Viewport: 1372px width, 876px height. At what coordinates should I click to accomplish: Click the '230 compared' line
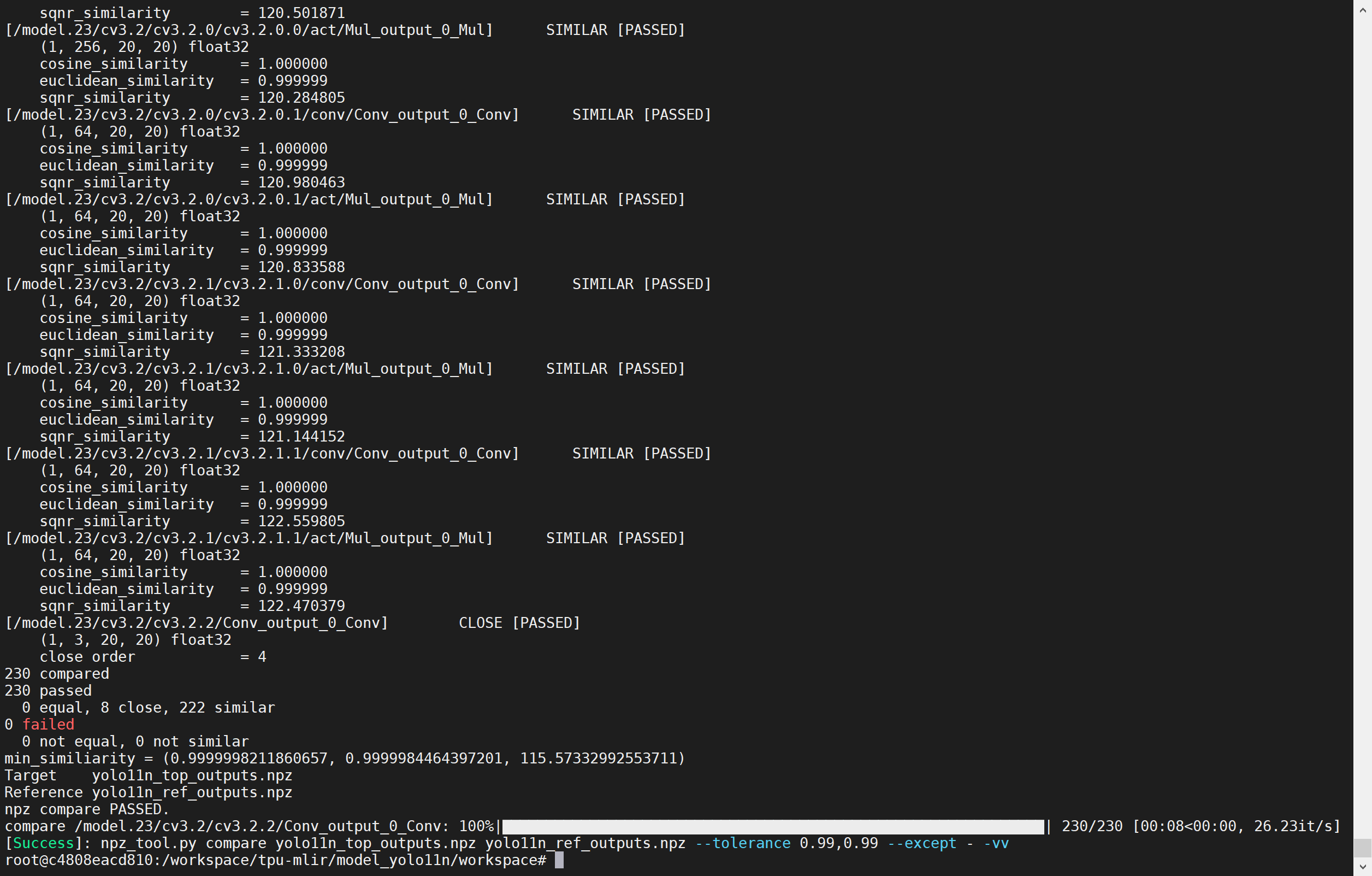57,674
